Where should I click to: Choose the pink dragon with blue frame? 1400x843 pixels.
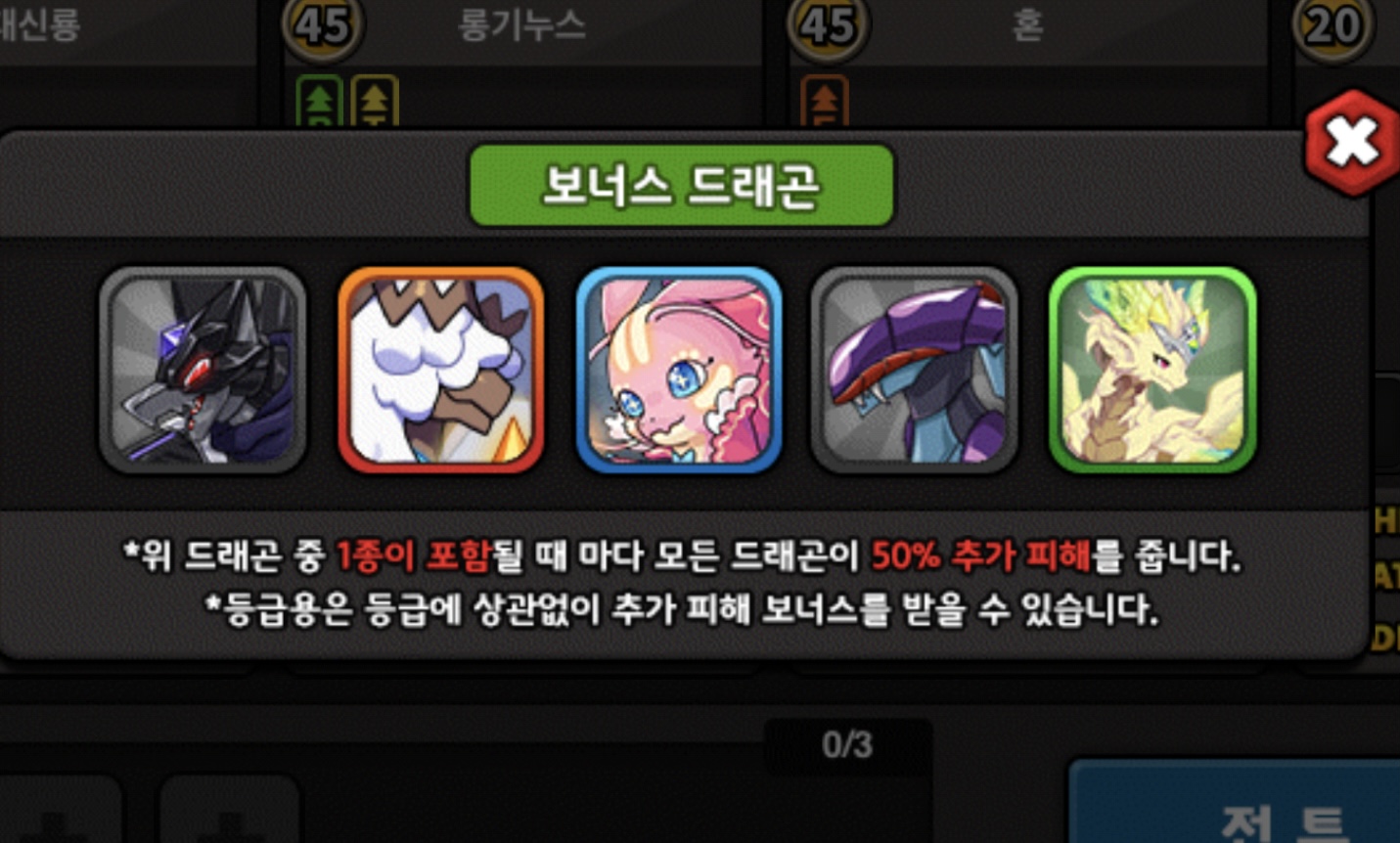(678, 370)
